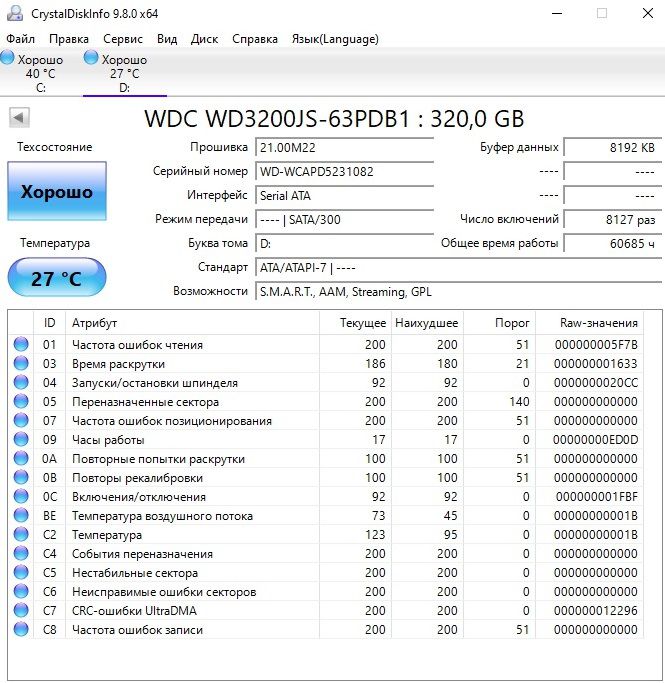Click the firmware 21.00M22 field
The width and height of the screenshot is (665, 683).
tap(344, 147)
